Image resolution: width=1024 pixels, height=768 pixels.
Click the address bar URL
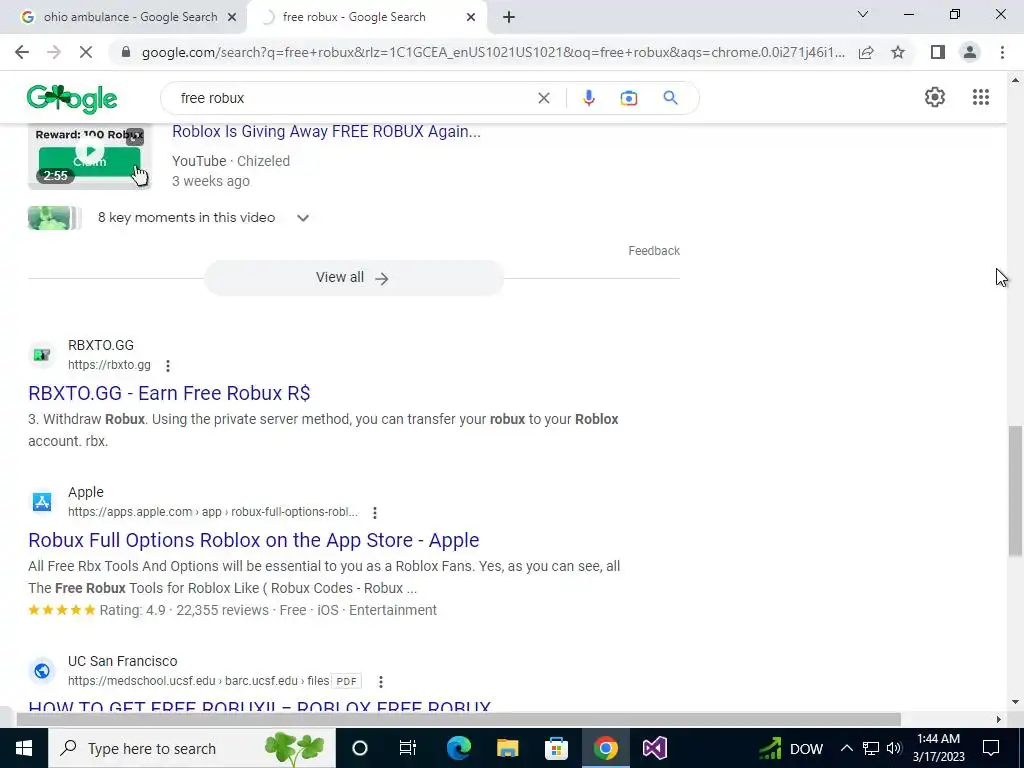click(493, 52)
